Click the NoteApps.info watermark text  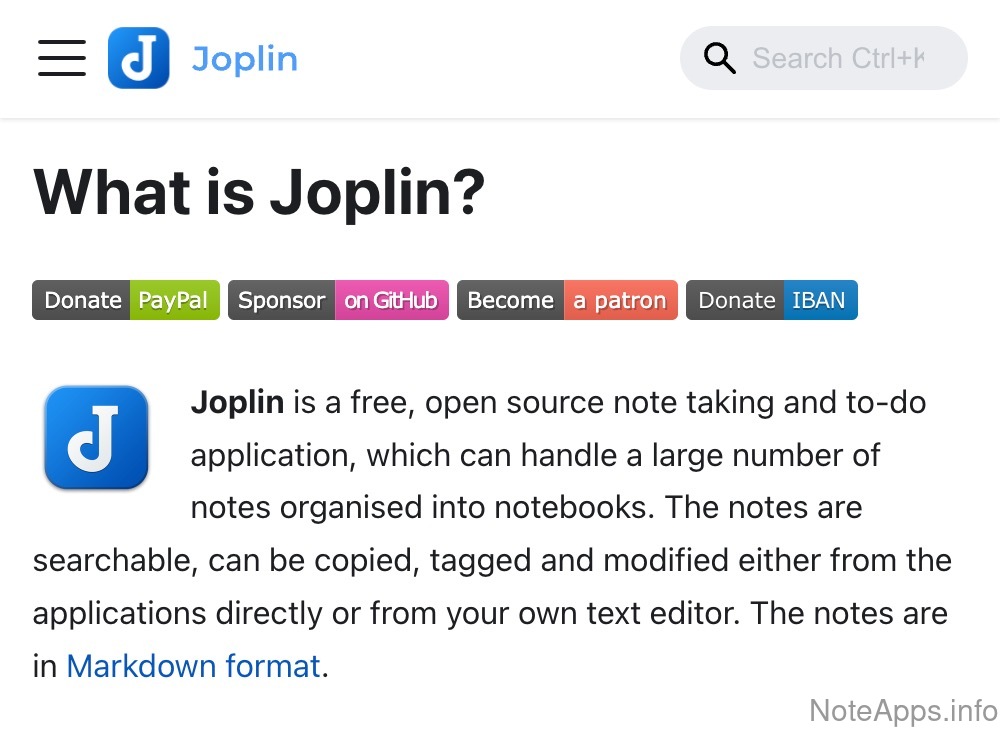(x=902, y=710)
